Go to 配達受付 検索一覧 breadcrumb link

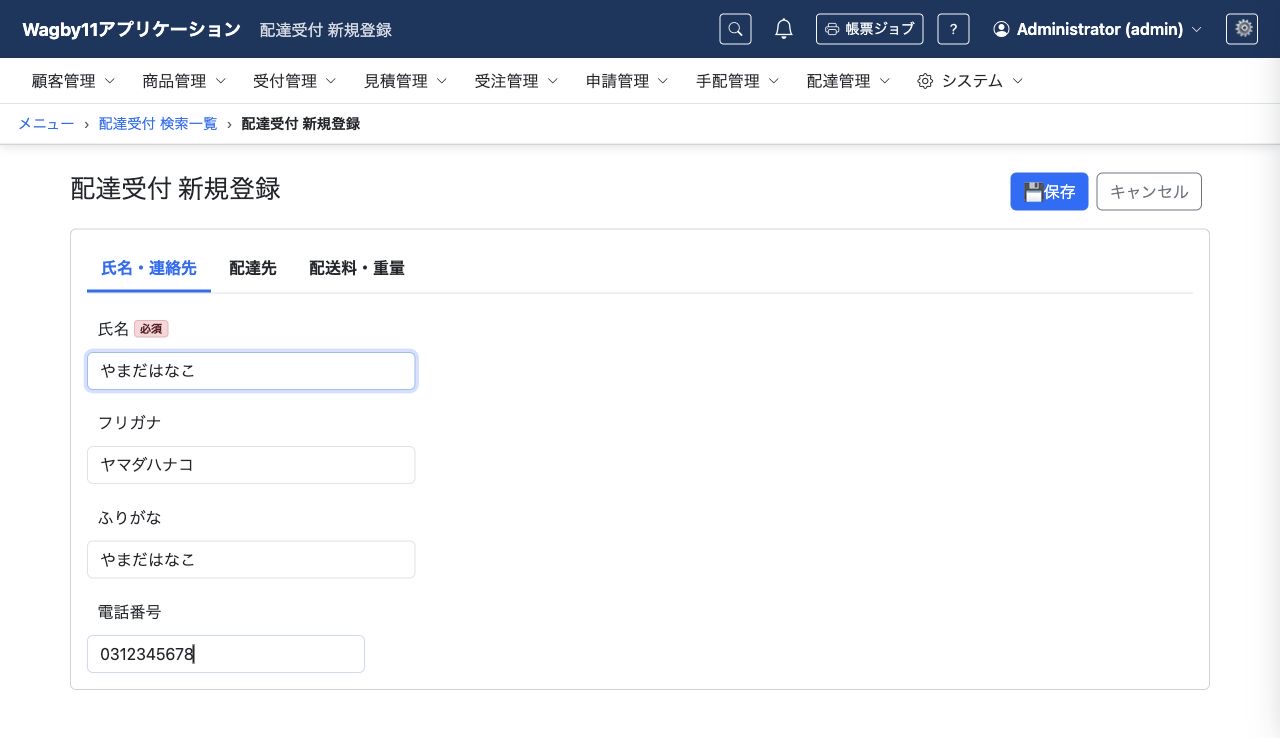[158, 124]
